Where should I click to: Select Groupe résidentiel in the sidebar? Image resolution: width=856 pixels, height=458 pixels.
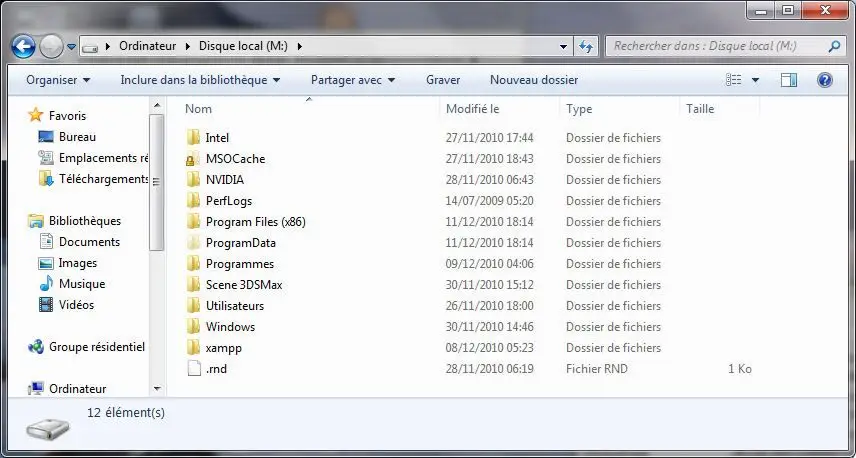[x=97, y=347]
